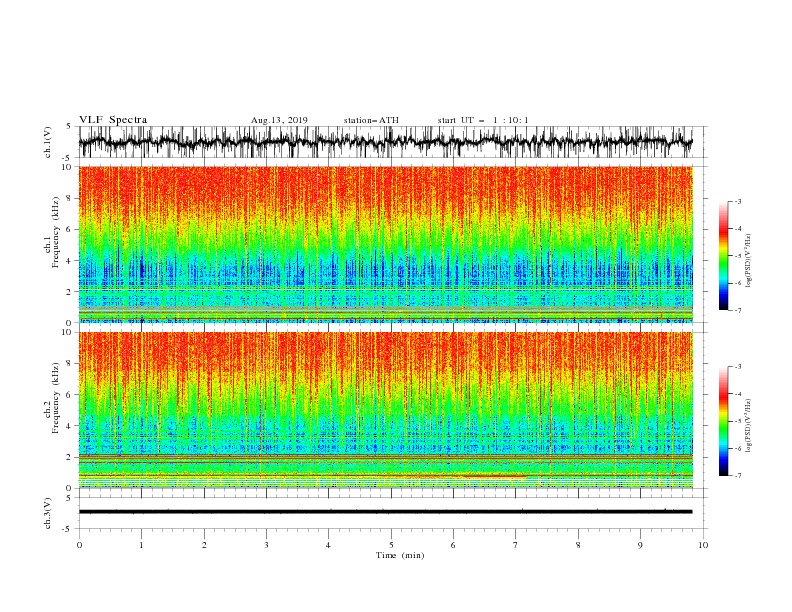Click the ch.2 spectrogram panel
The width and height of the screenshot is (792, 612).
[386, 410]
